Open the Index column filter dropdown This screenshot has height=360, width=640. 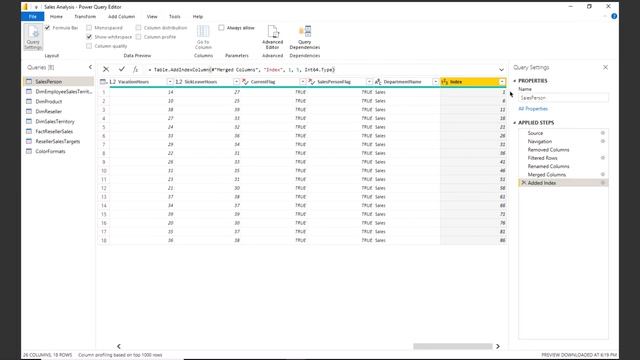pos(502,82)
